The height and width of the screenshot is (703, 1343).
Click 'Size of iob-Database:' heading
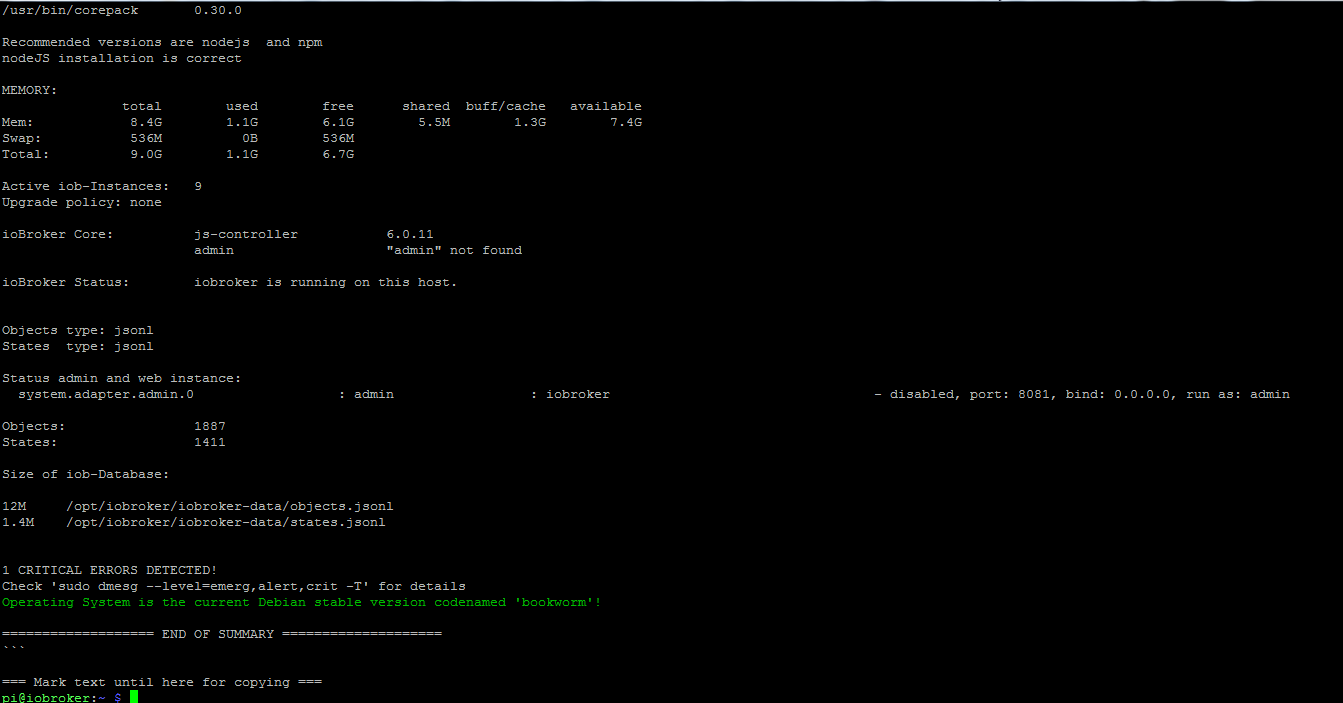tap(86, 474)
